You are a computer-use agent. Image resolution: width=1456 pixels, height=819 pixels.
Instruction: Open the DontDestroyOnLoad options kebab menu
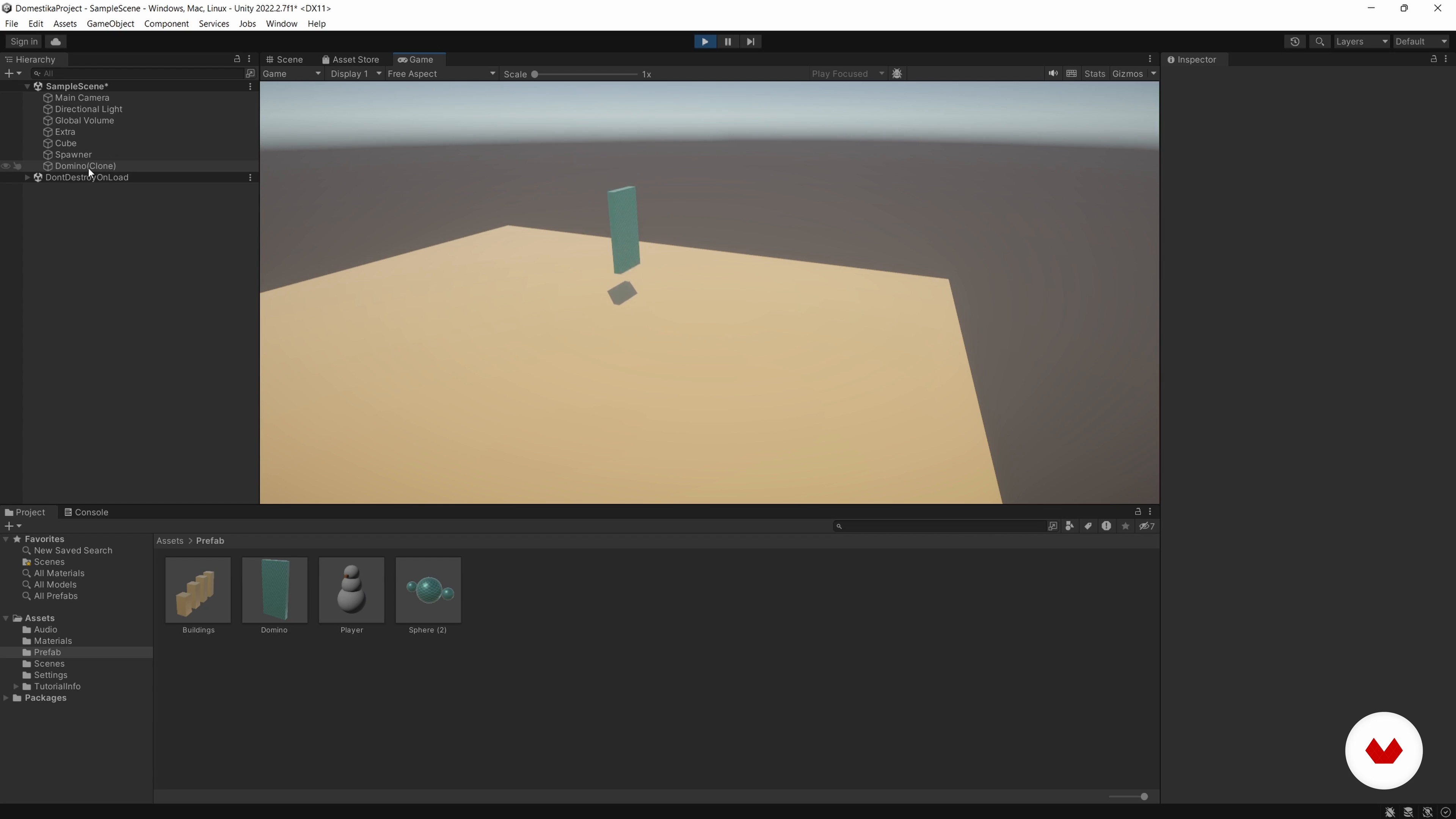[250, 177]
